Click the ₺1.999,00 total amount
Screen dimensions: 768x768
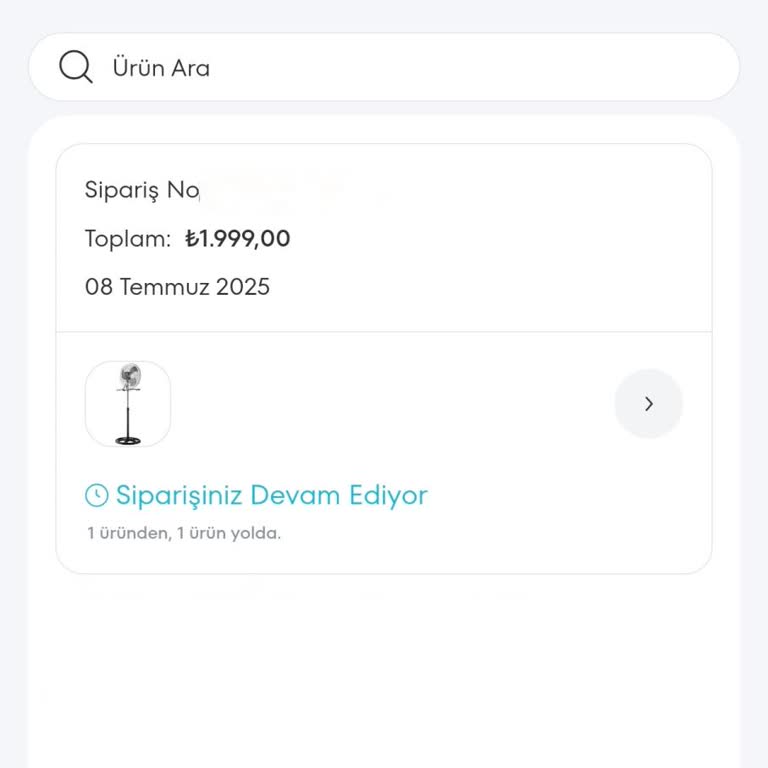tap(238, 239)
